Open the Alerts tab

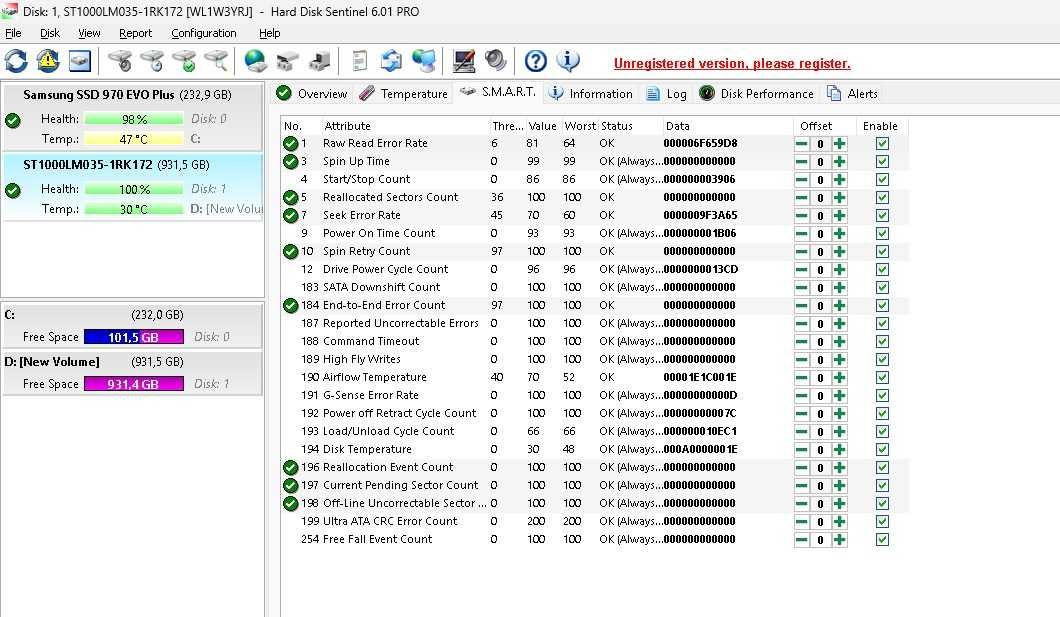click(x=852, y=93)
